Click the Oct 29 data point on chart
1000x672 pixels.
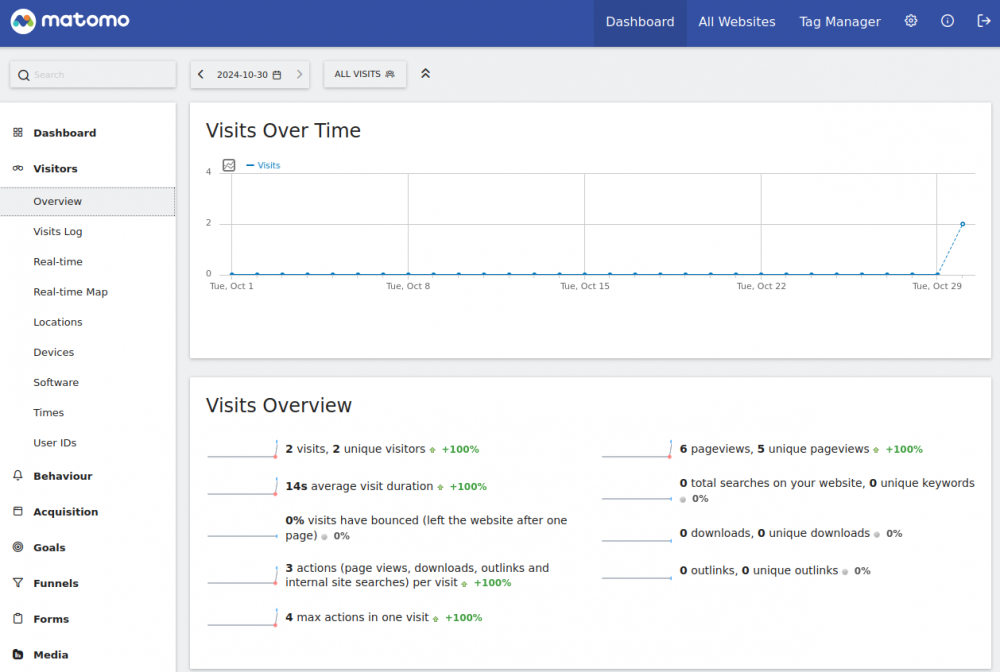(x=937, y=273)
